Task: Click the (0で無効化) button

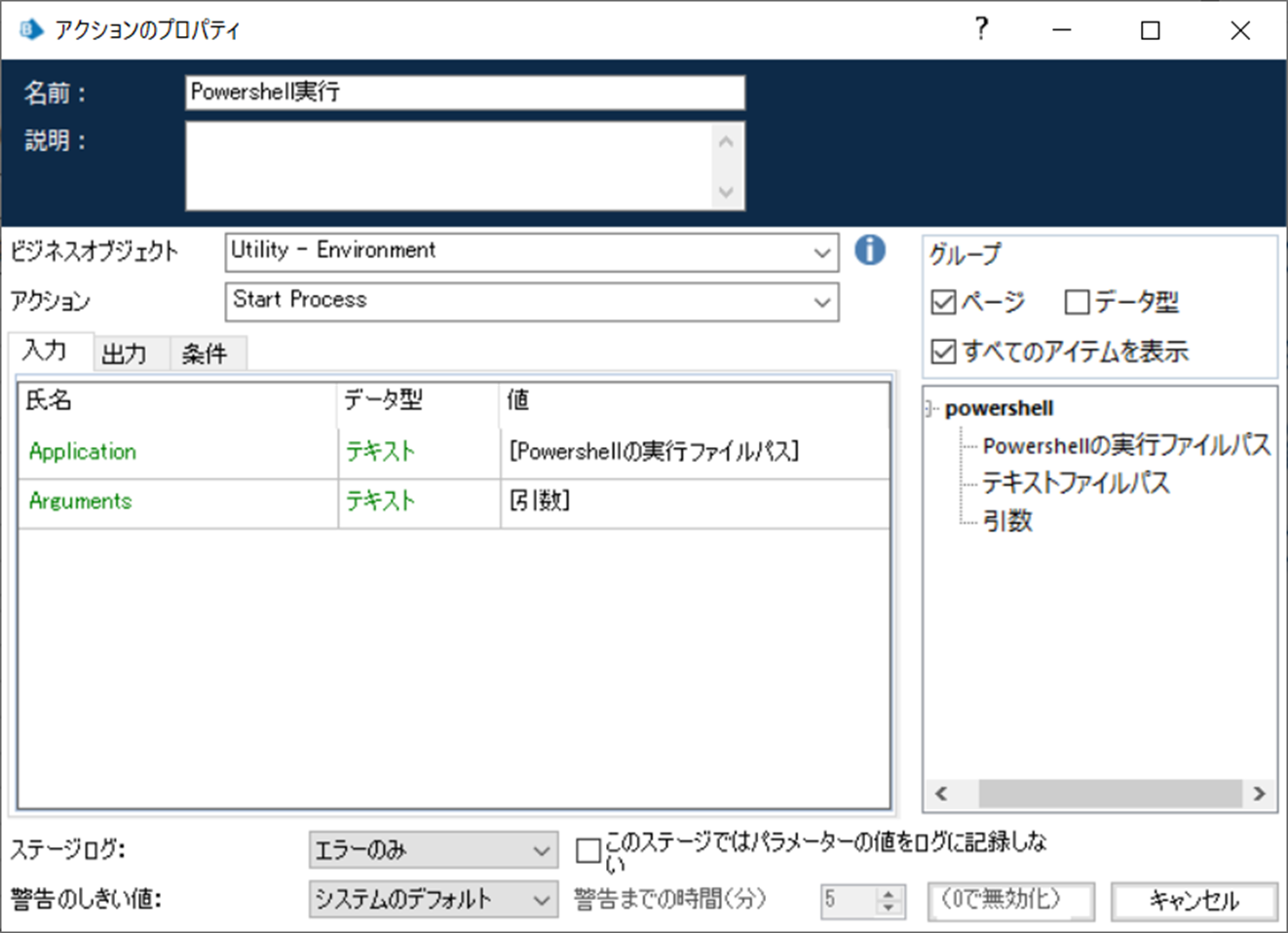Action: coord(1010,901)
